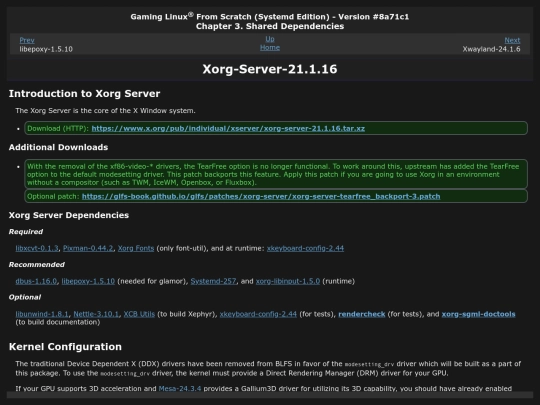Click the Chapter 3. Shared Dependencies title
The height and width of the screenshot is (405, 540).
270,27
